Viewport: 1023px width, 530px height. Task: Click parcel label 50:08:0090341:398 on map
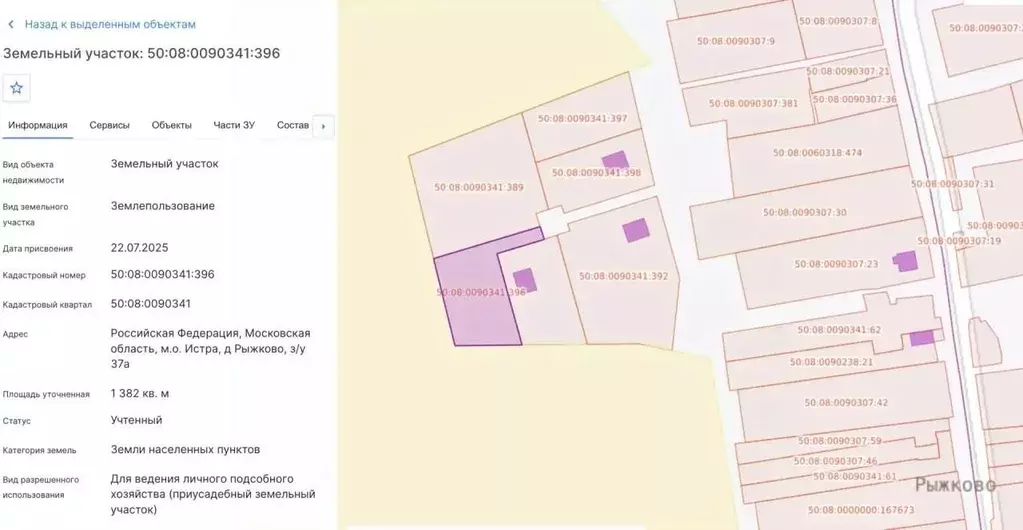596,173
